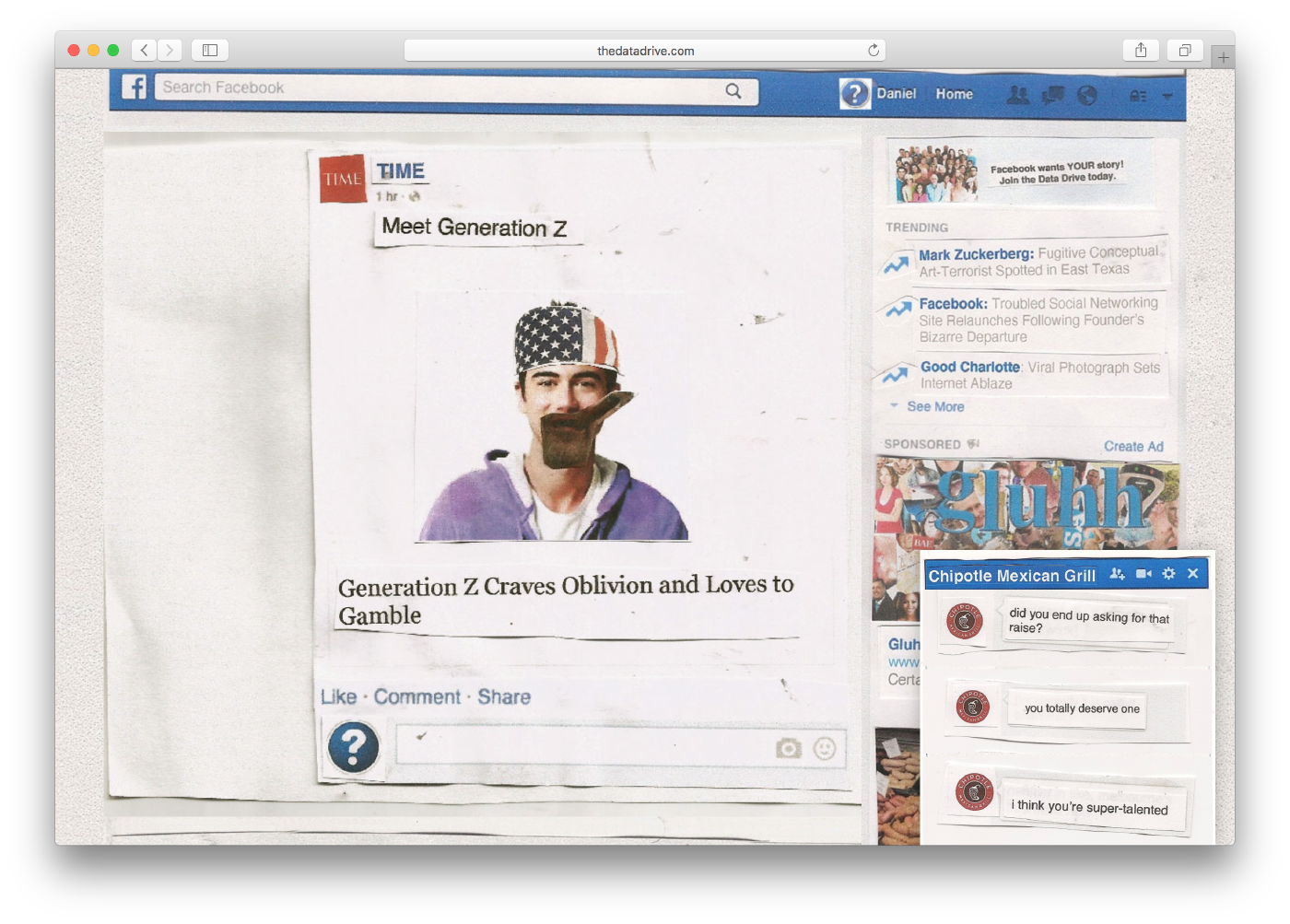Click Chipotle avatar beside 'you totally deserve one'
This screenshot has width=1290, height=924.
tap(972, 707)
